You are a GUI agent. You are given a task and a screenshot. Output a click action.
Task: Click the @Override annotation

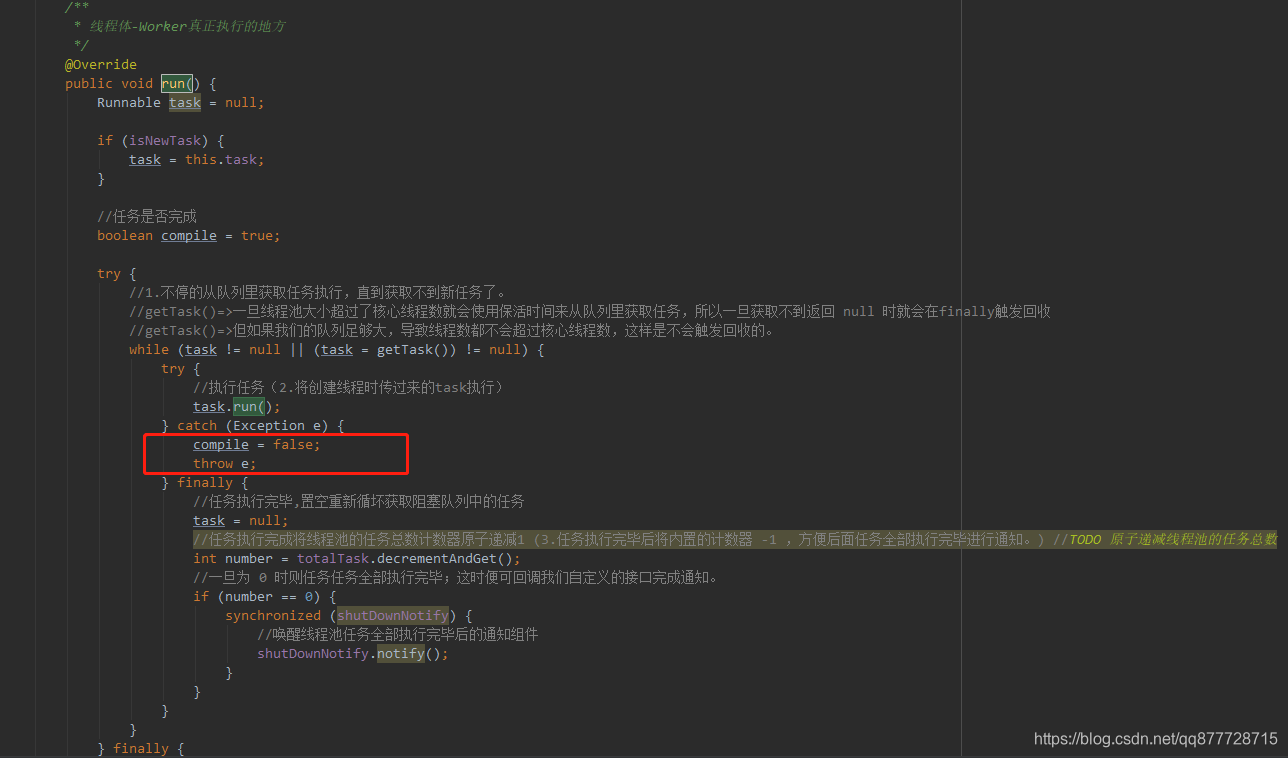pyautogui.click(x=101, y=64)
